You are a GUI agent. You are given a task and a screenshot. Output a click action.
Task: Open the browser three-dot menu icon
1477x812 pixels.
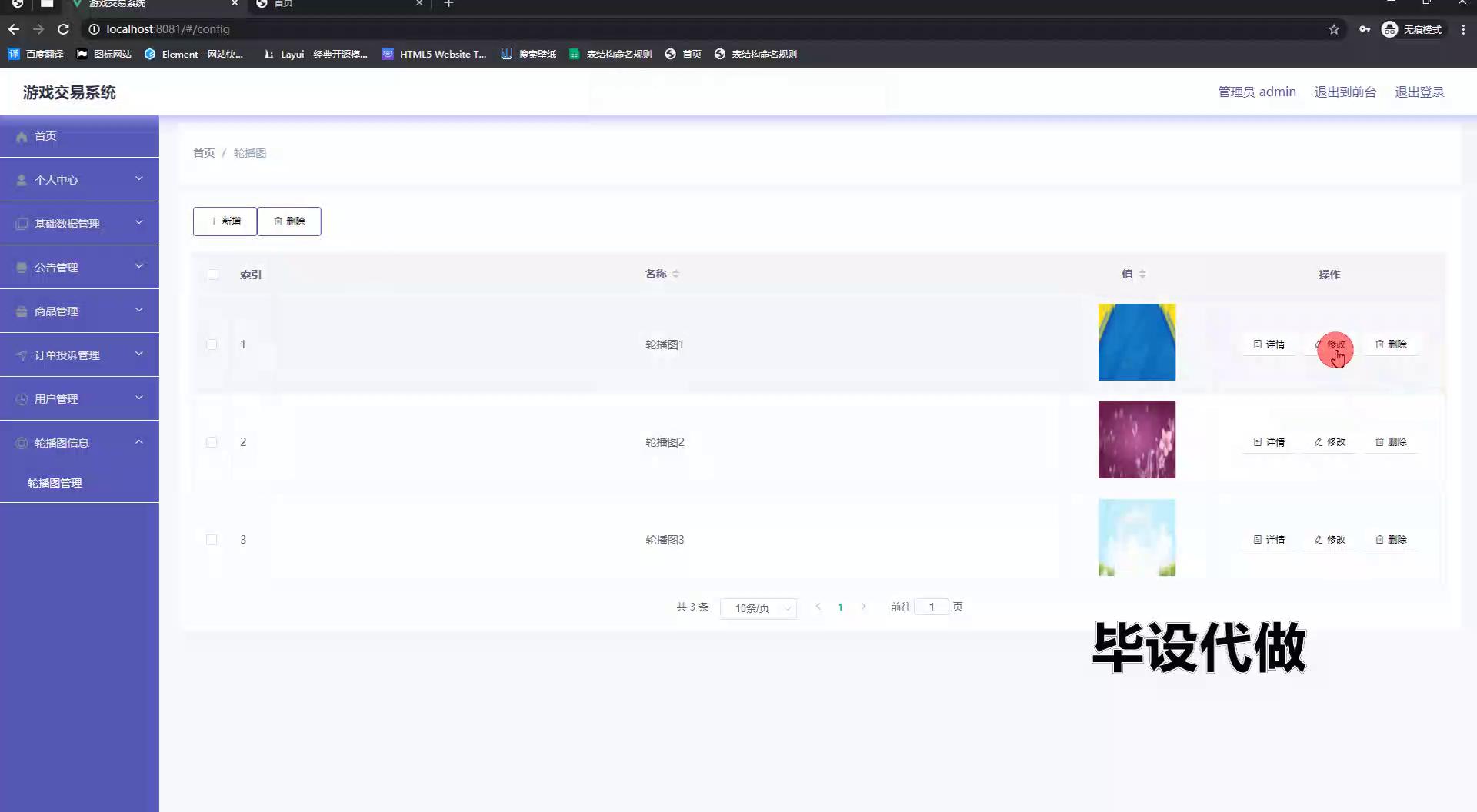tap(1463, 29)
